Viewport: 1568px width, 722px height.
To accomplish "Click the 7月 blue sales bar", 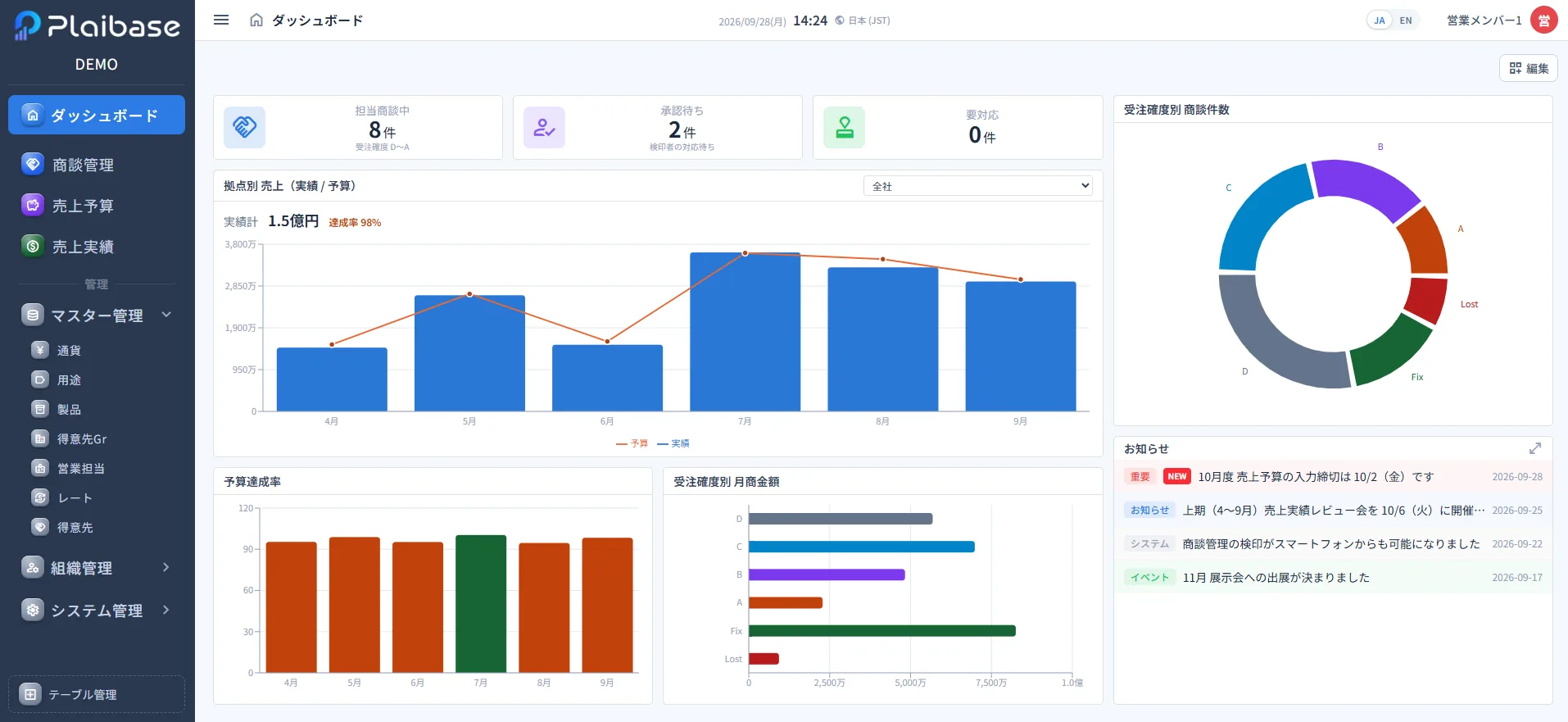I will pyautogui.click(x=745, y=332).
